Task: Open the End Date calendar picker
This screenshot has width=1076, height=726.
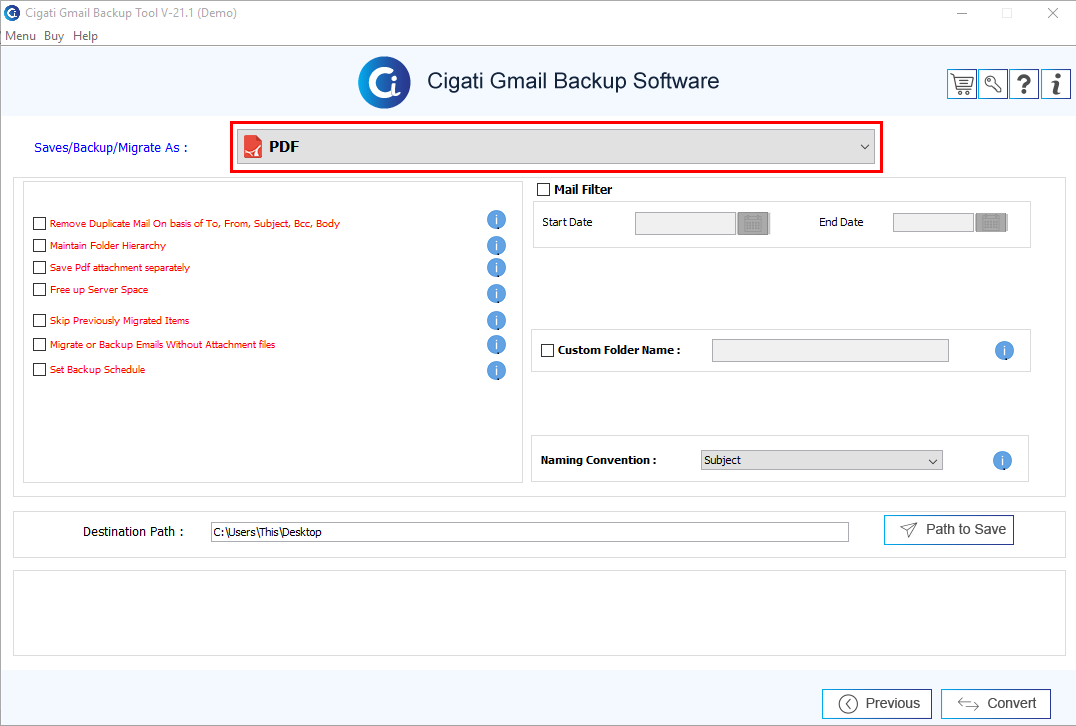Action: [991, 222]
